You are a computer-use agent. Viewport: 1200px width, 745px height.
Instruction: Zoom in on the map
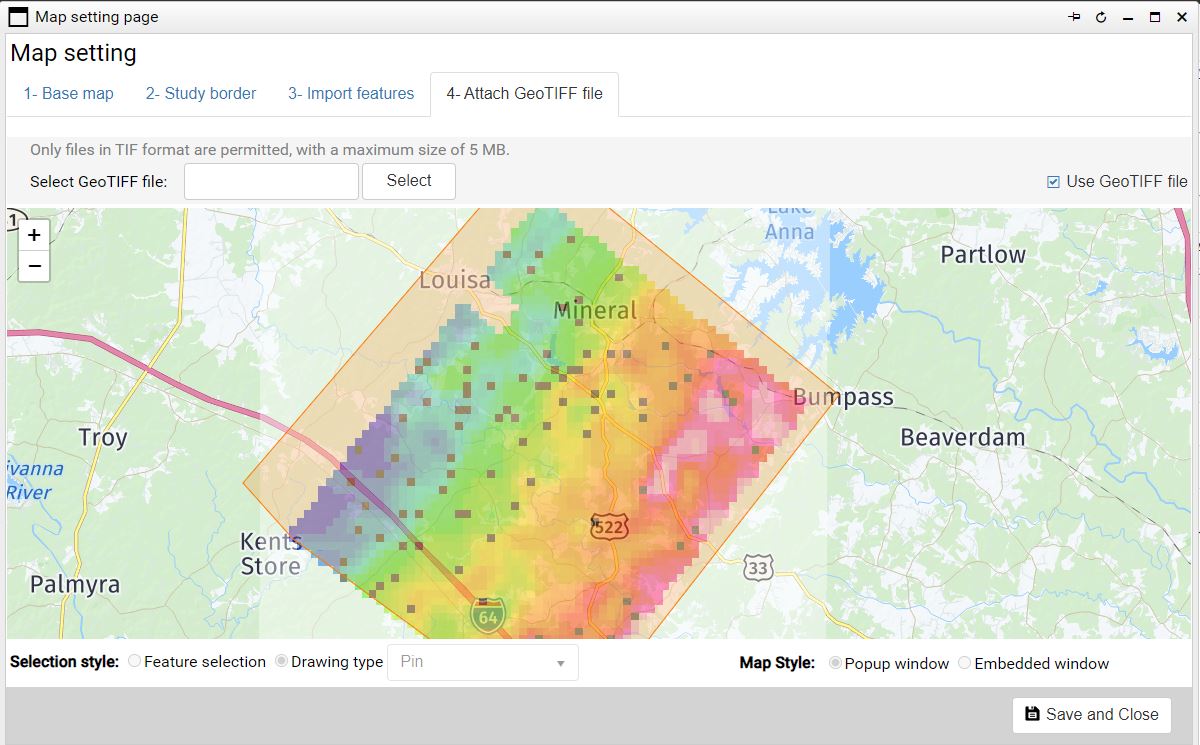pyautogui.click(x=34, y=235)
